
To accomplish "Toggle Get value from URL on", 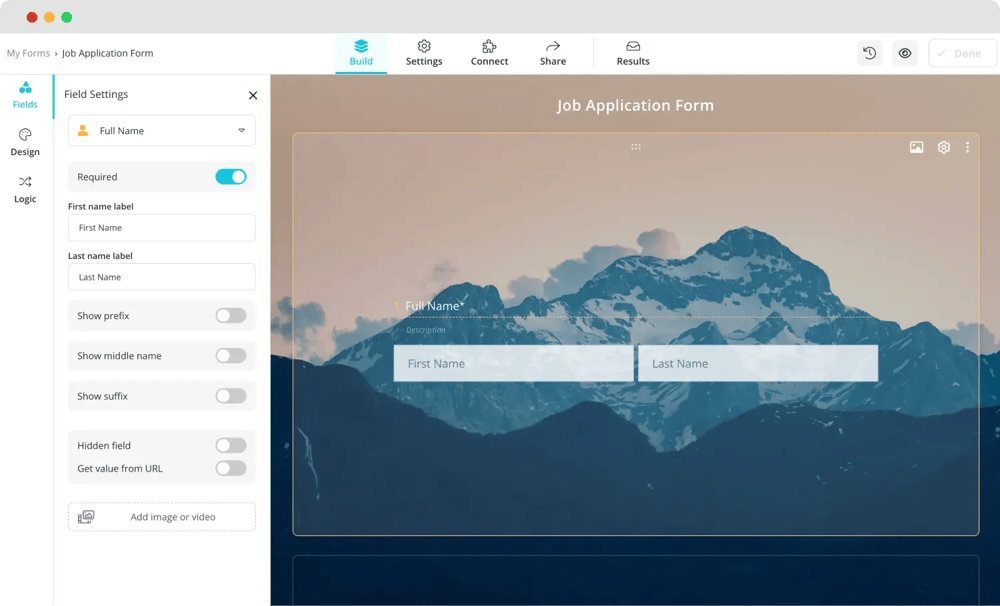I will pyautogui.click(x=230, y=468).
